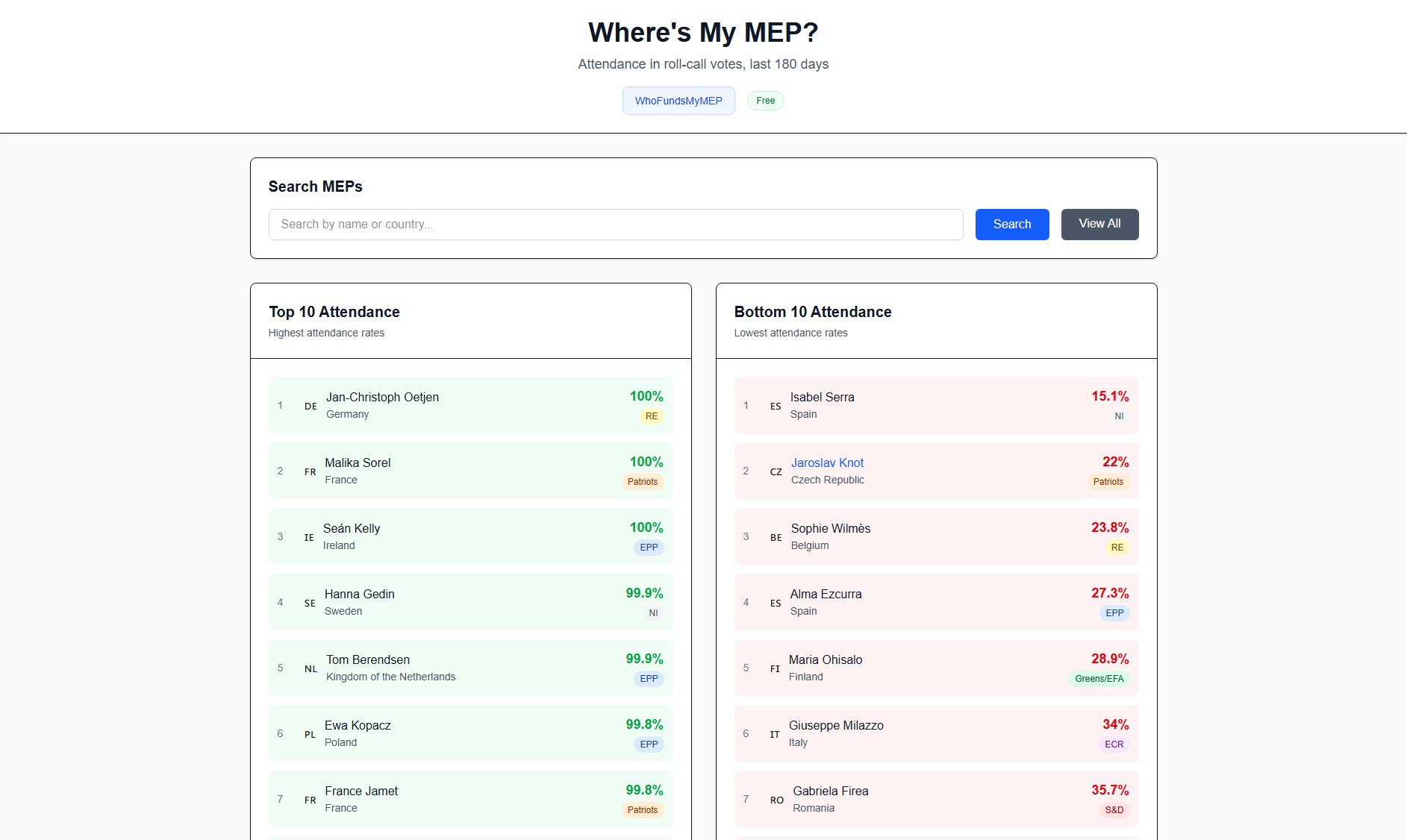Click the green Free badge

(765, 101)
